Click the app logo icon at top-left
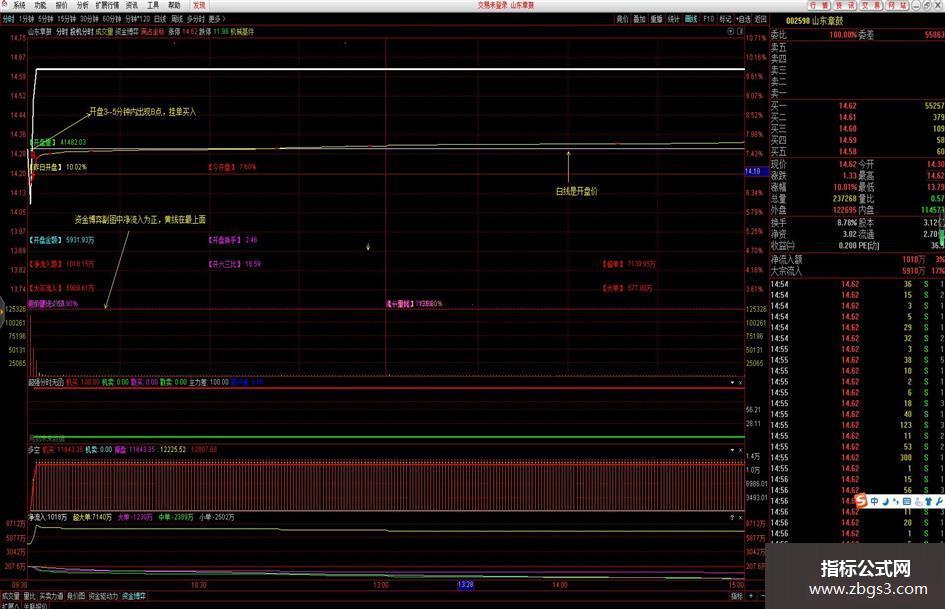 [4, 4]
